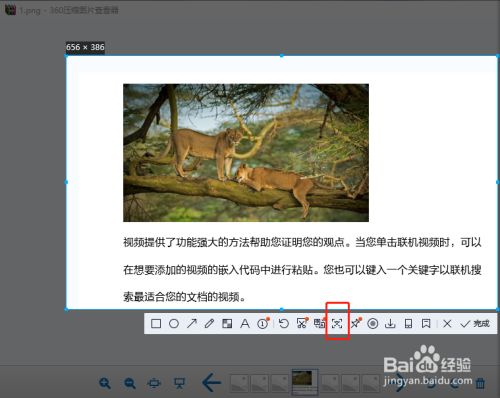Click the text recognition scan icon
The image size is (500, 398).
(x=337, y=324)
